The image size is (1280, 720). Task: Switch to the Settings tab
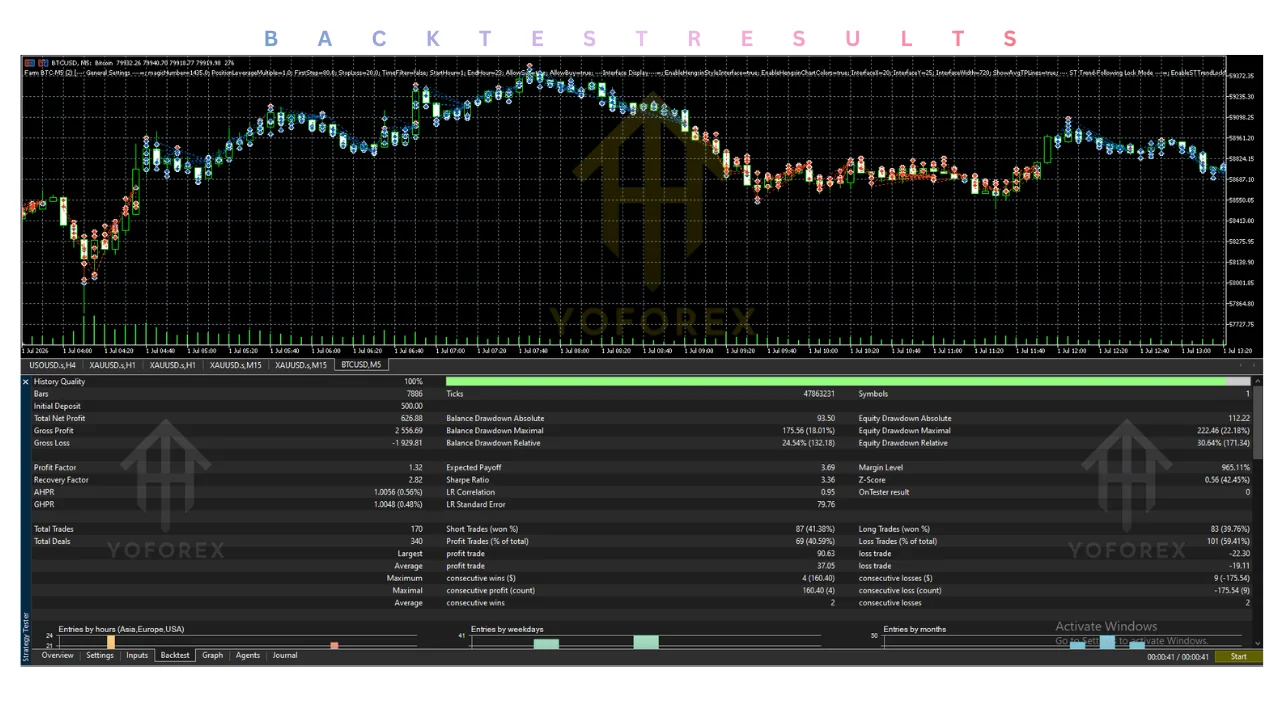[x=100, y=656]
